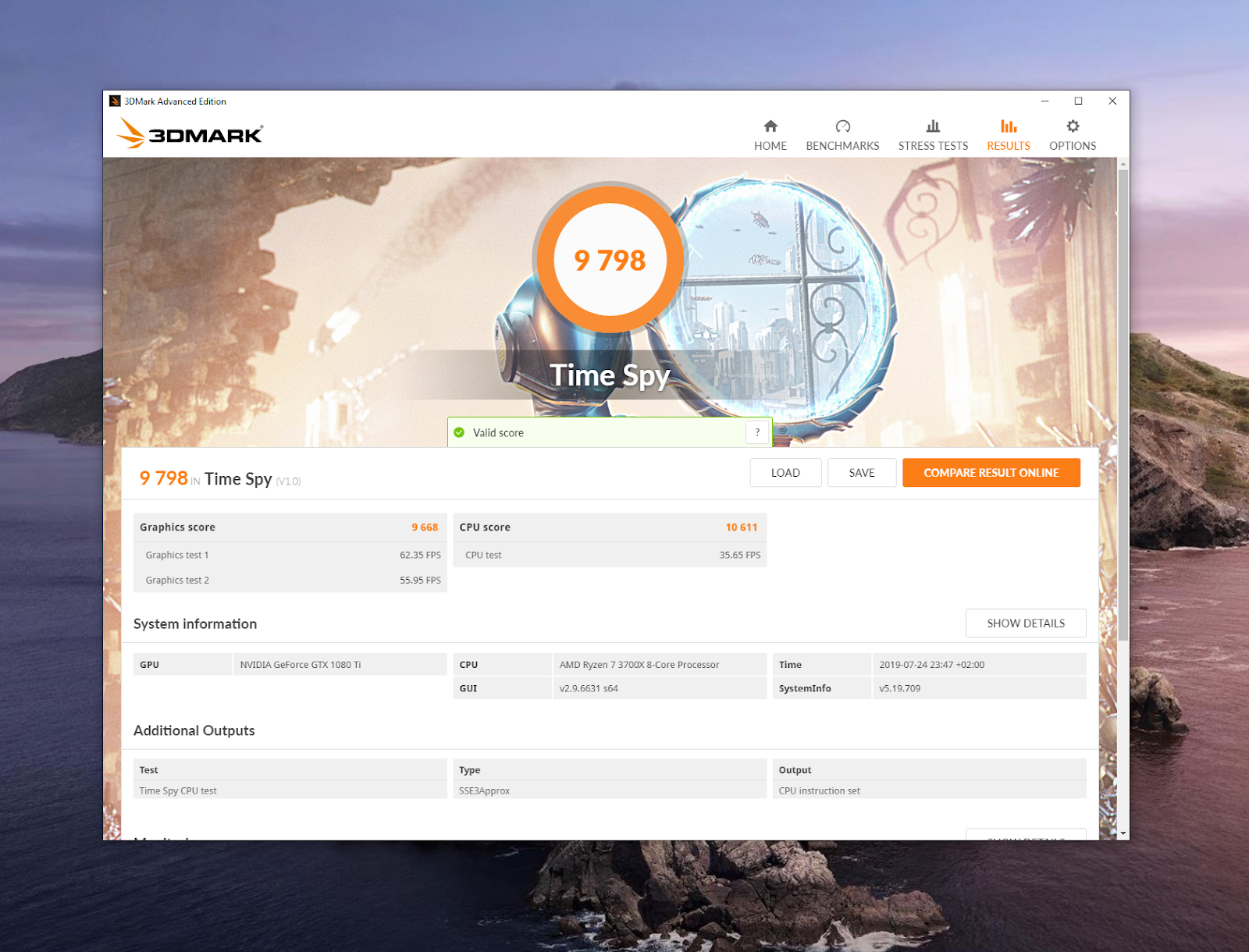Click the System information heading
The image size is (1249, 952).
[x=195, y=624]
